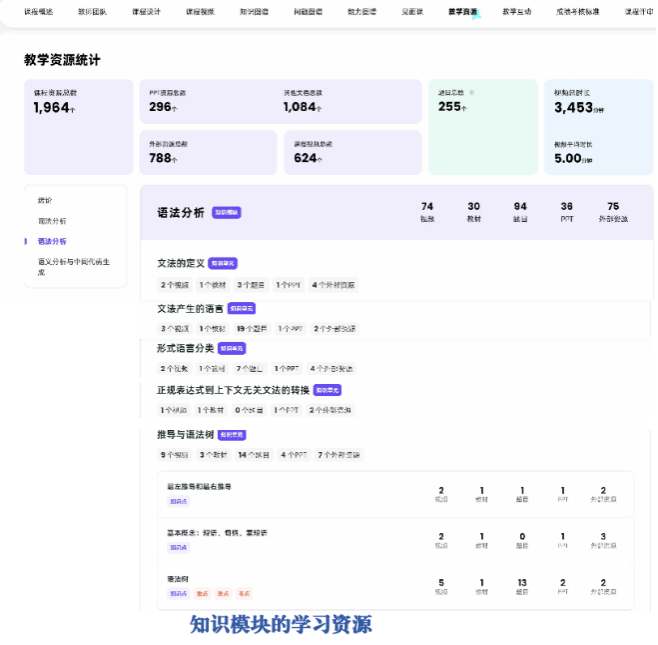
Task: Click the purple badge beside 形式语言分类
Action: (x=232, y=349)
